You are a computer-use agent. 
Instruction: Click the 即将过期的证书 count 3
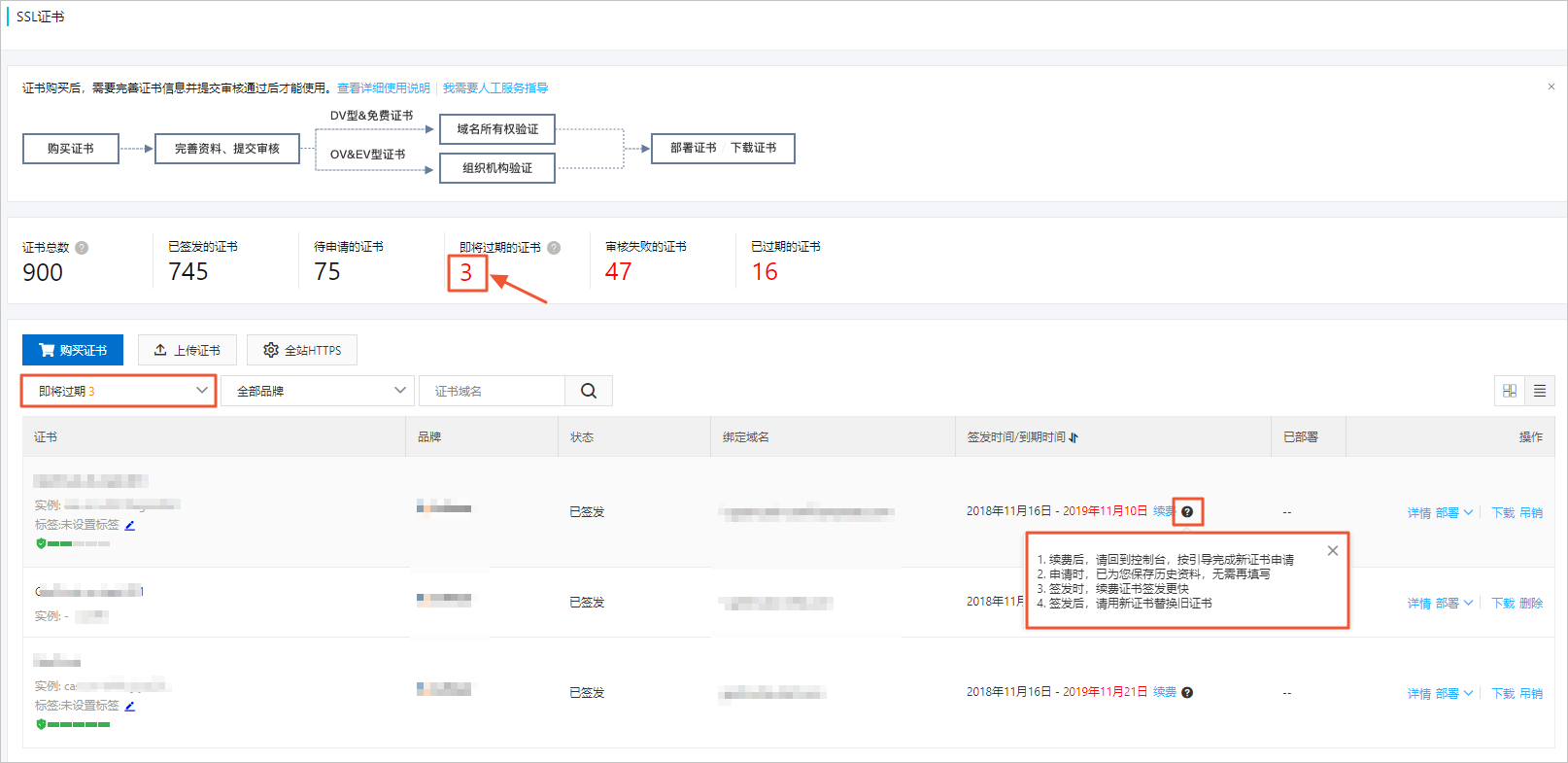click(466, 272)
